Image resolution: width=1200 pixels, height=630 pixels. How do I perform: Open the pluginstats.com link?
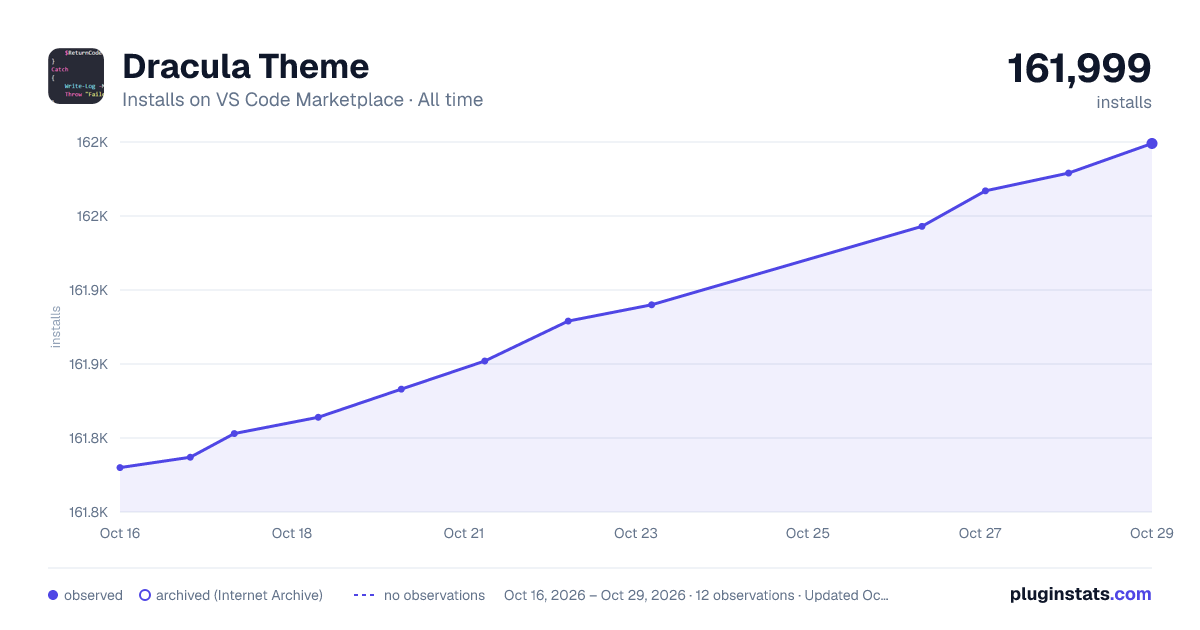click(x=1081, y=594)
